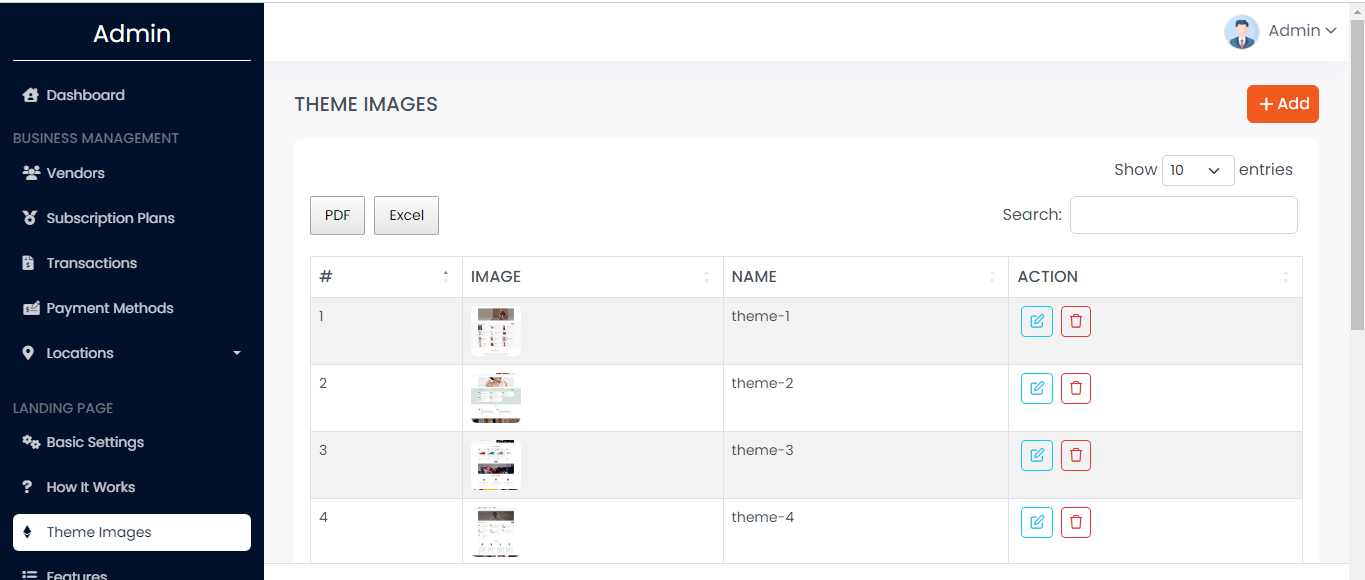This screenshot has height=580, width=1365.
Task: Click the delete trash icon for theme-2
Action: pos(1076,388)
